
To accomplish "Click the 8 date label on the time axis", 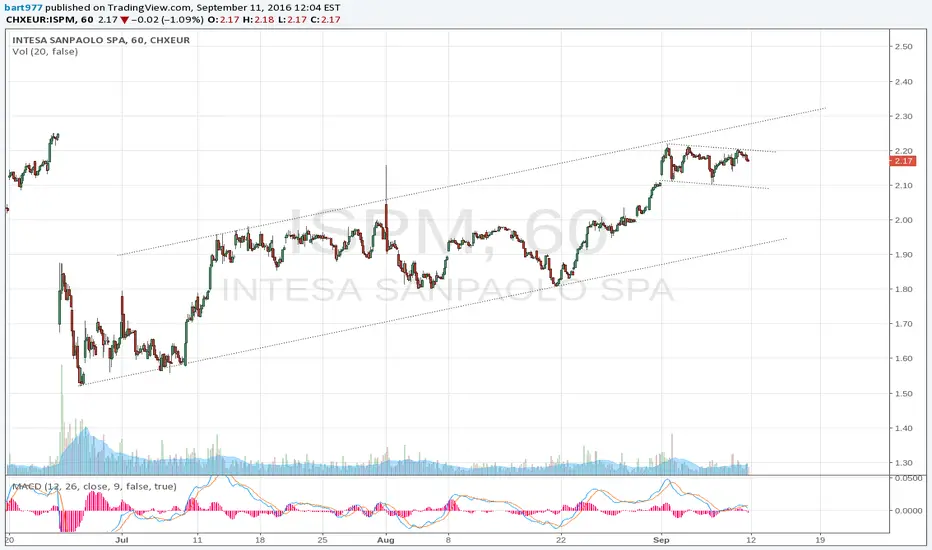I will (448, 540).
